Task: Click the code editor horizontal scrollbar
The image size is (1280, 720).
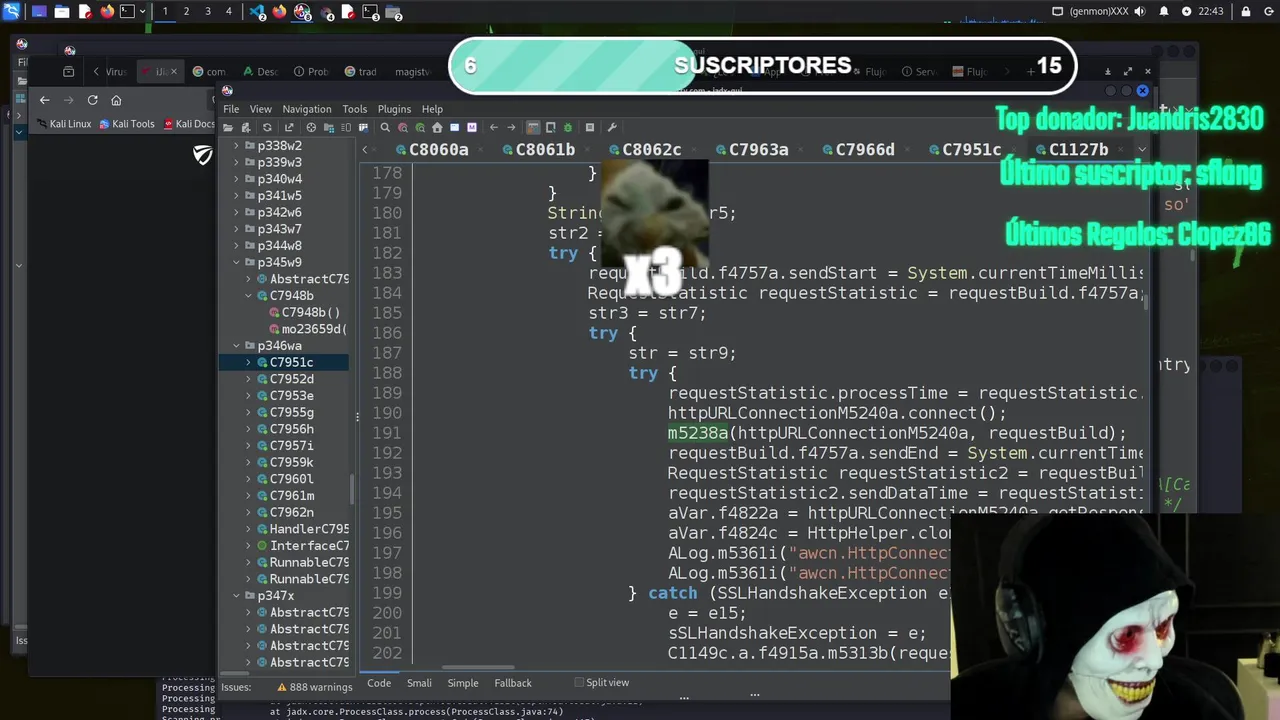Action: pos(478,668)
